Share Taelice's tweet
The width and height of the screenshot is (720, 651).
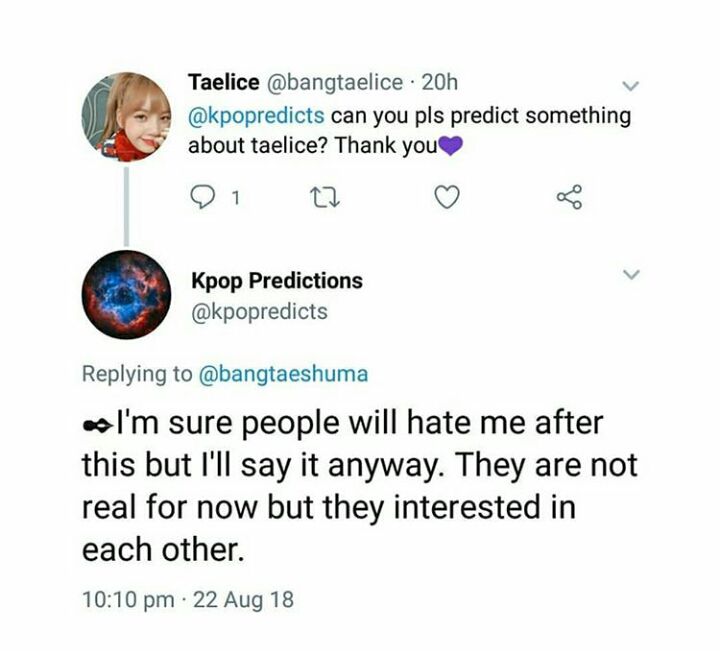click(568, 200)
